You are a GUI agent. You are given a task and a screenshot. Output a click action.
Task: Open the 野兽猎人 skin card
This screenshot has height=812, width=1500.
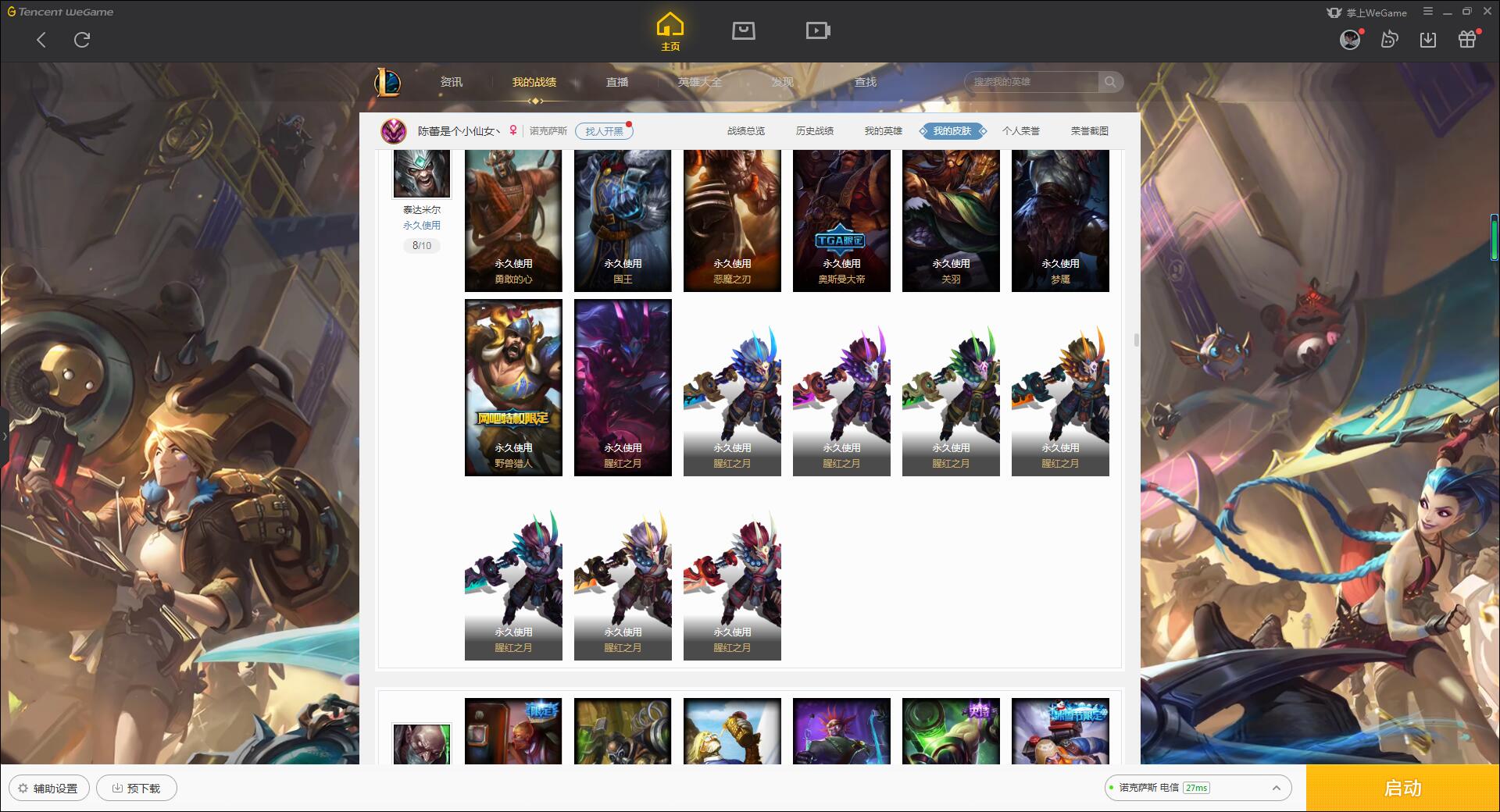coord(513,387)
